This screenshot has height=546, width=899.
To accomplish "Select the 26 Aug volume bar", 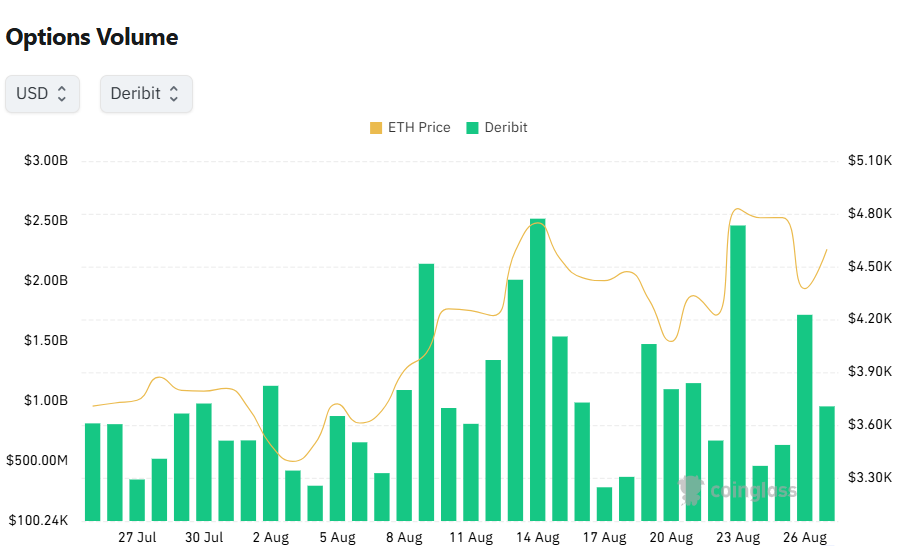I will click(x=804, y=418).
